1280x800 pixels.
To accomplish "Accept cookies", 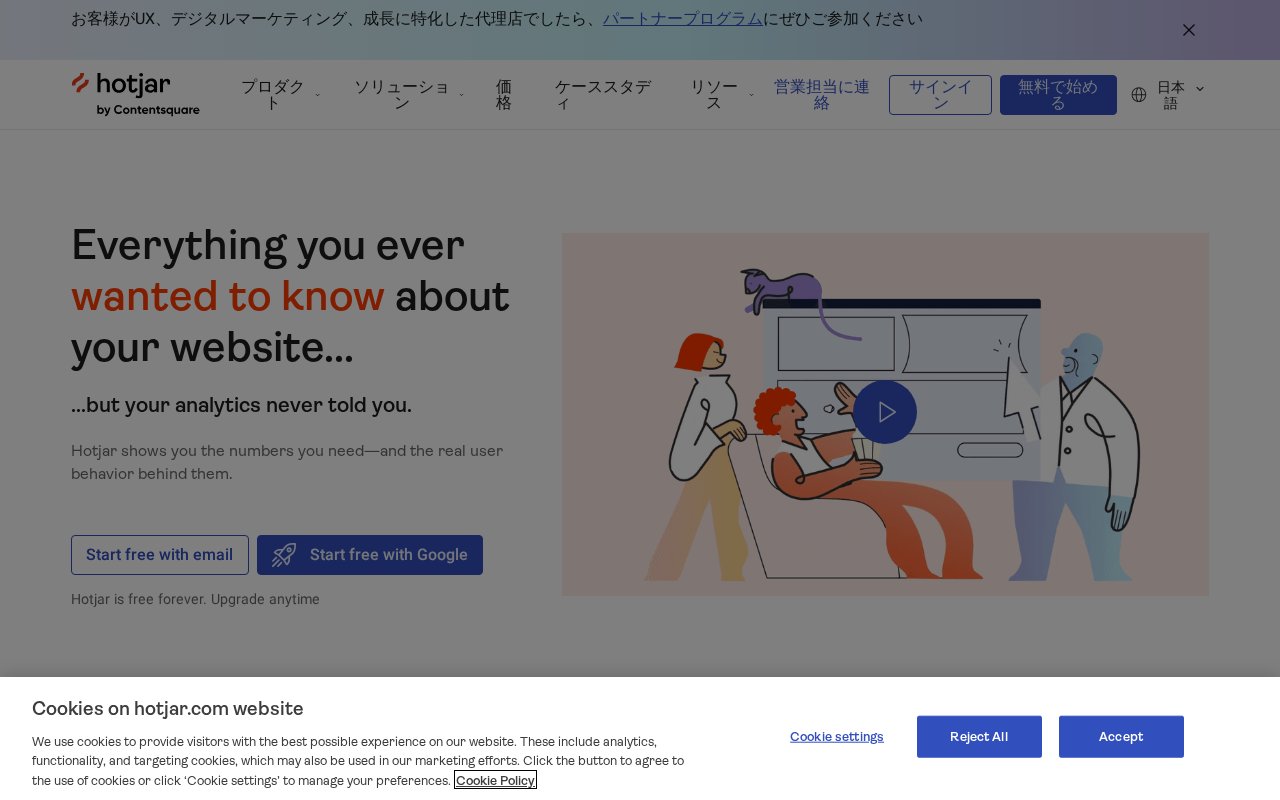I will (x=1121, y=737).
